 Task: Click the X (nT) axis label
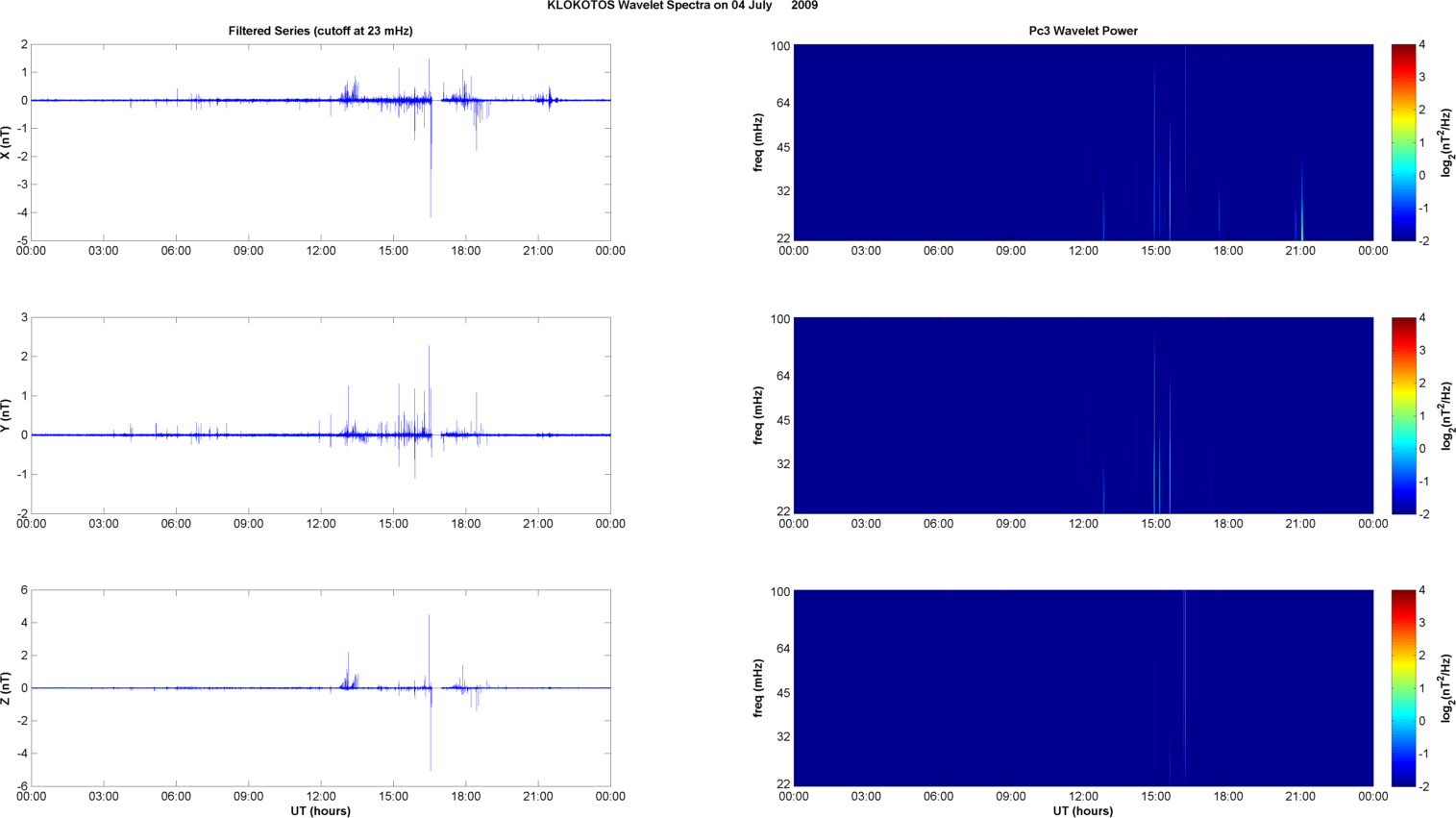(x=7, y=142)
